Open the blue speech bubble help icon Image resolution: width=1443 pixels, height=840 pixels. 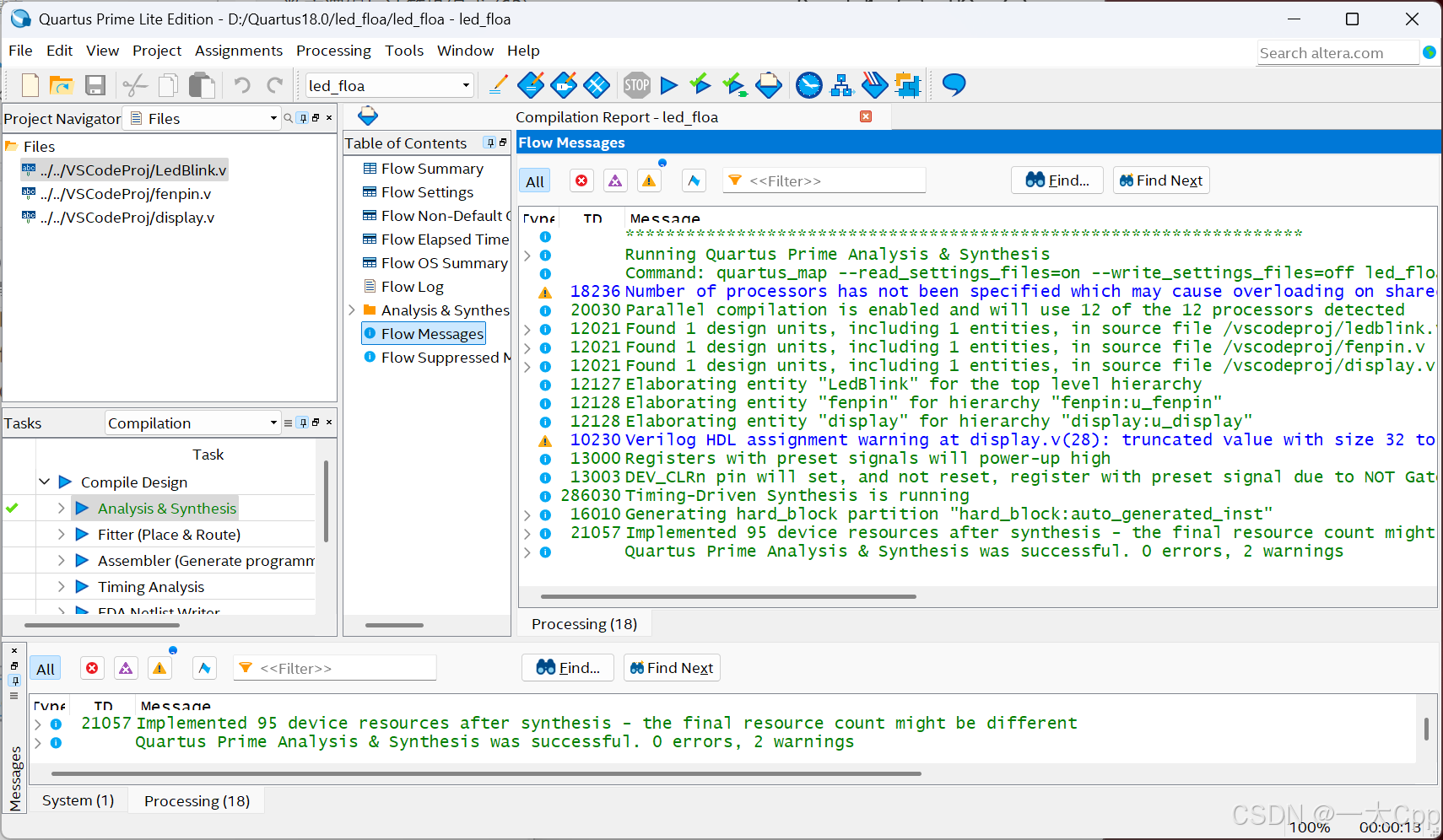(x=954, y=84)
